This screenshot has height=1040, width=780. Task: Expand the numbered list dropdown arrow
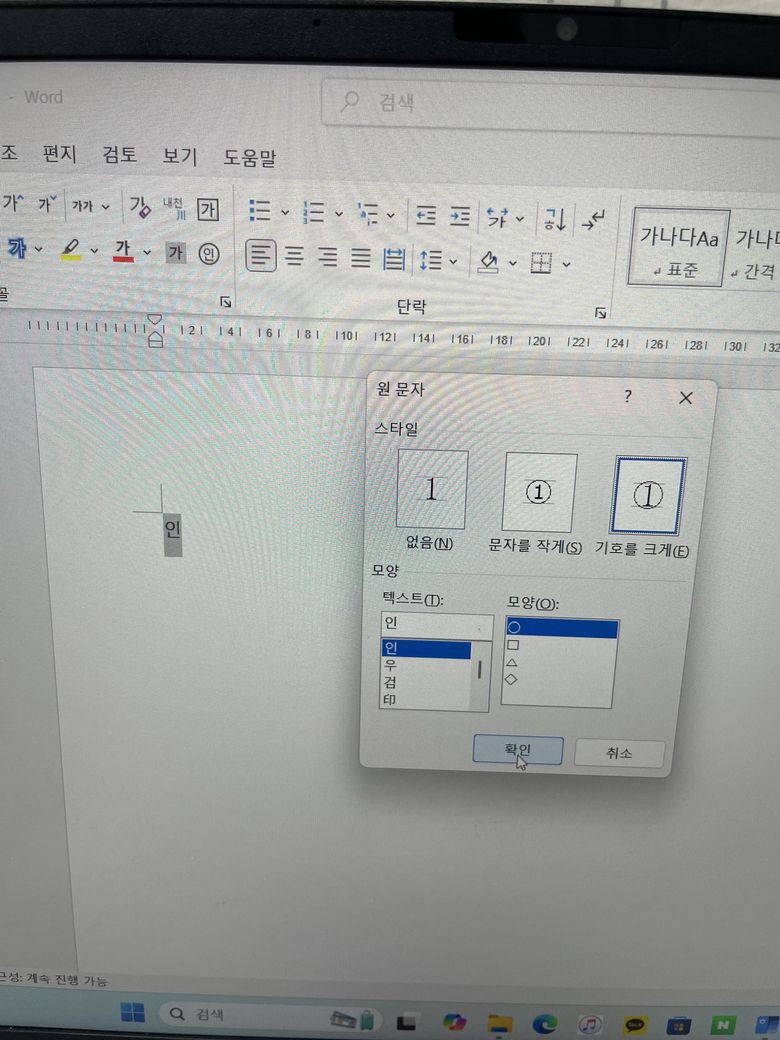click(x=338, y=214)
